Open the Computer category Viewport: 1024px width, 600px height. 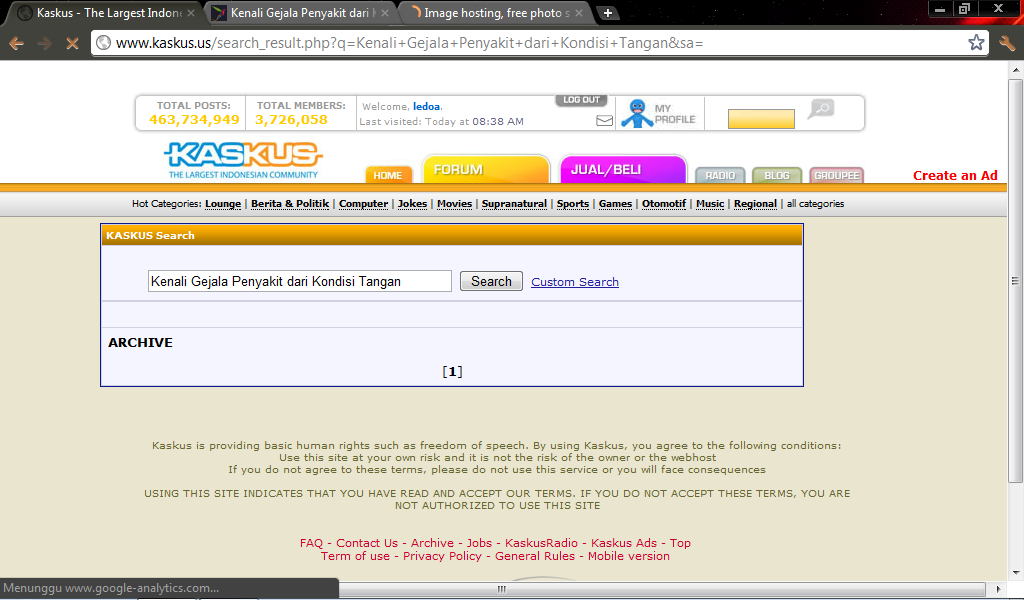click(x=363, y=204)
